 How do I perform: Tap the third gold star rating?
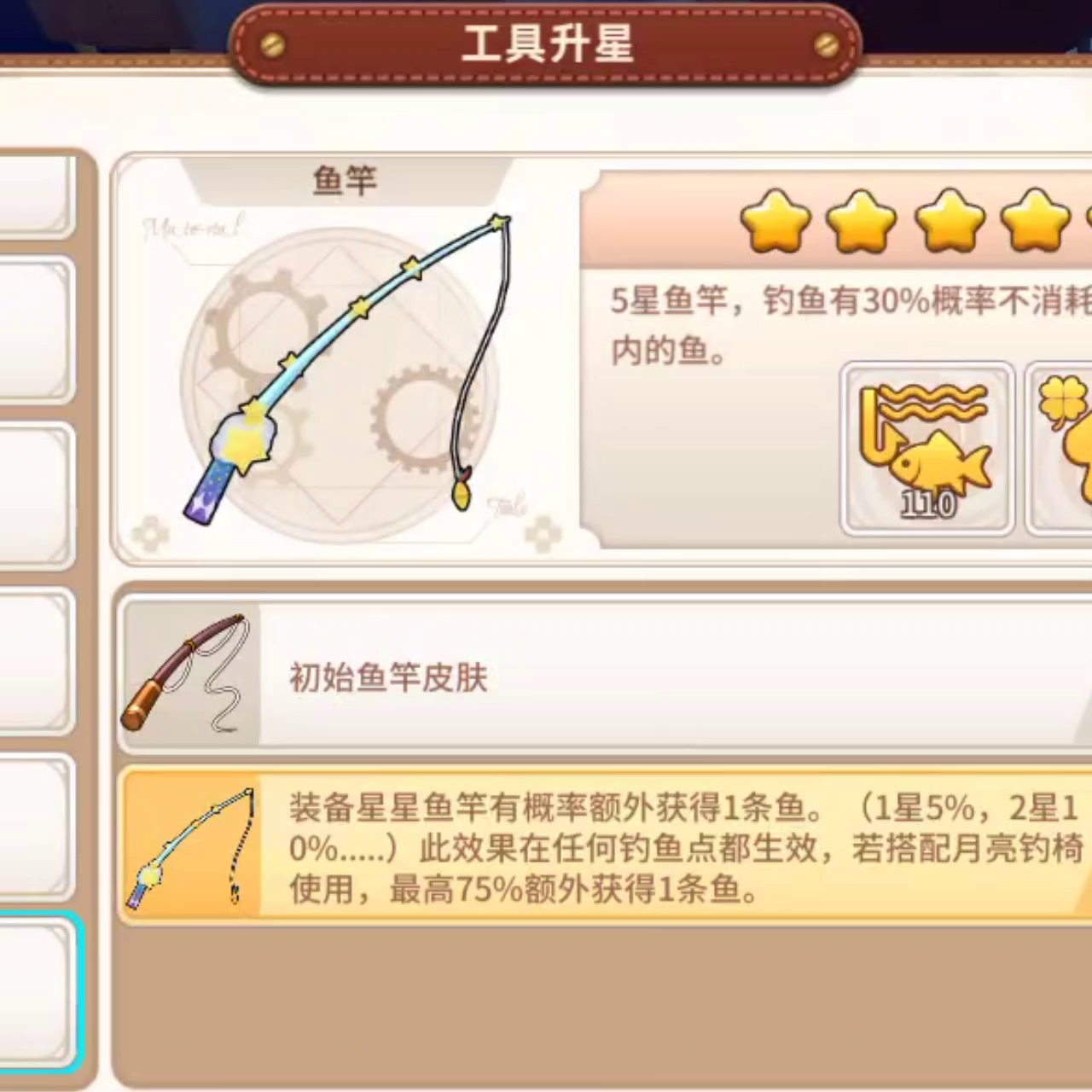pyautogui.click(x=950, y=221)
